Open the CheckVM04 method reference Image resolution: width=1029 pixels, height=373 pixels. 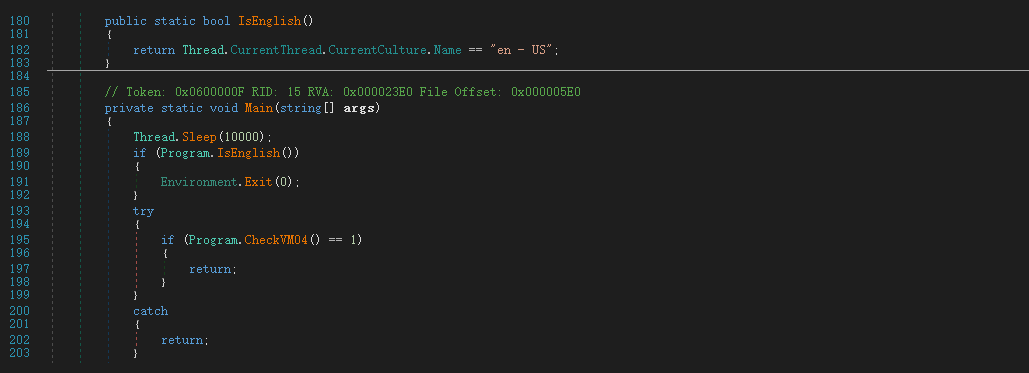(x=276, y=240)
